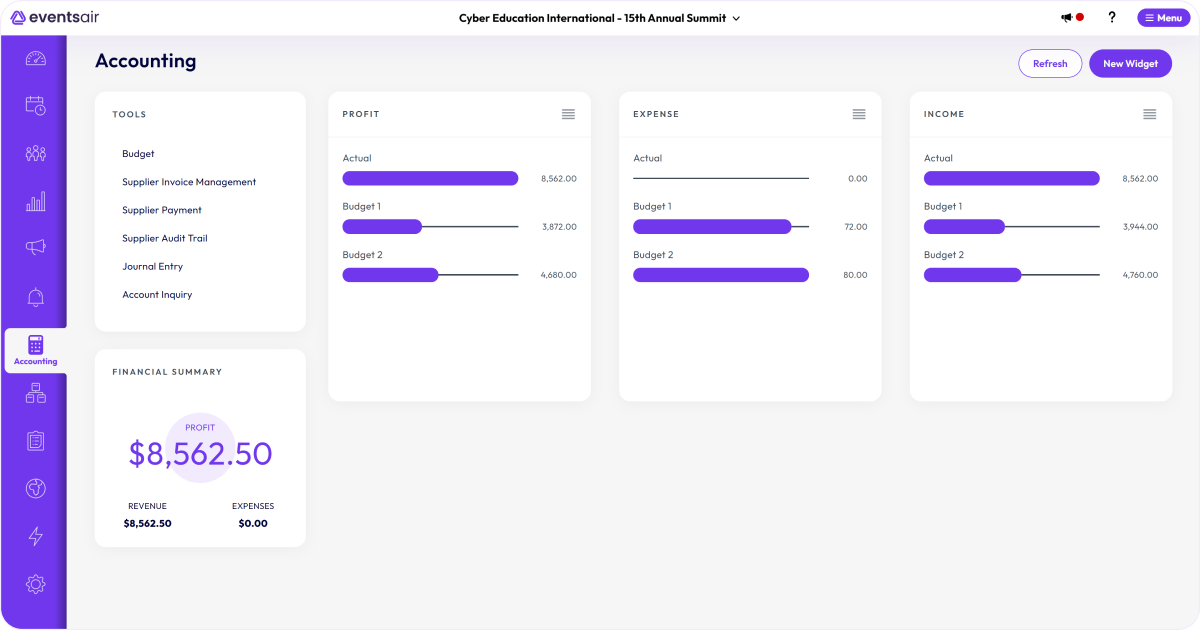
Task: Click the lightning express actions icon in sidebar
Action: [36, 536]
